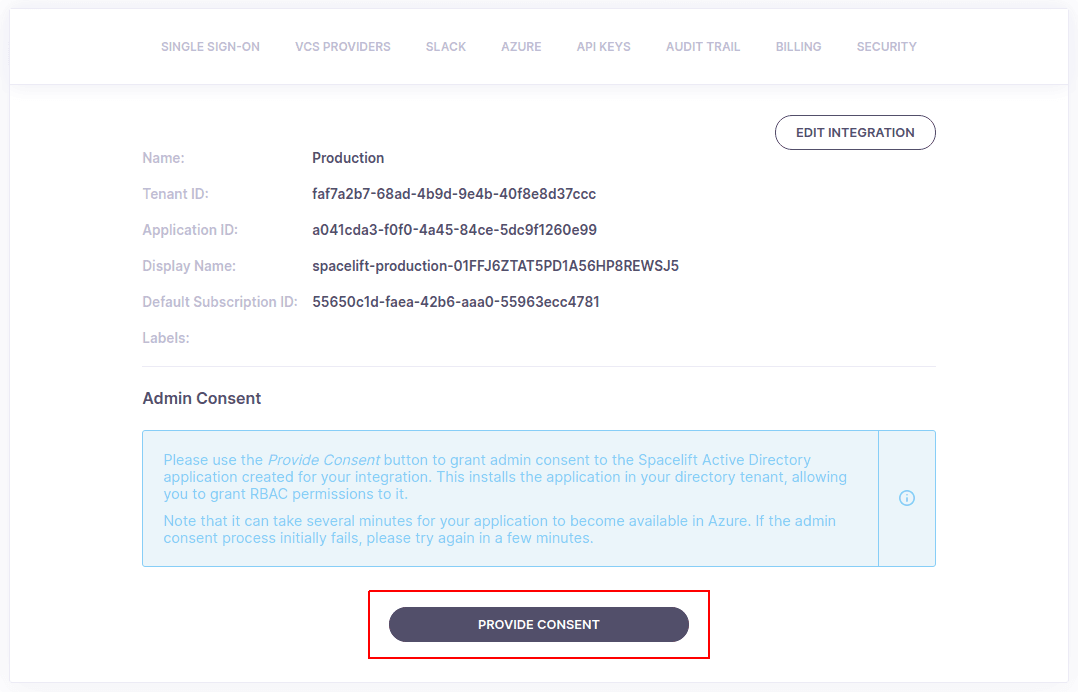Select the SLACK tab
Viewport: 1078px width, 692px height.
[446, 46]
